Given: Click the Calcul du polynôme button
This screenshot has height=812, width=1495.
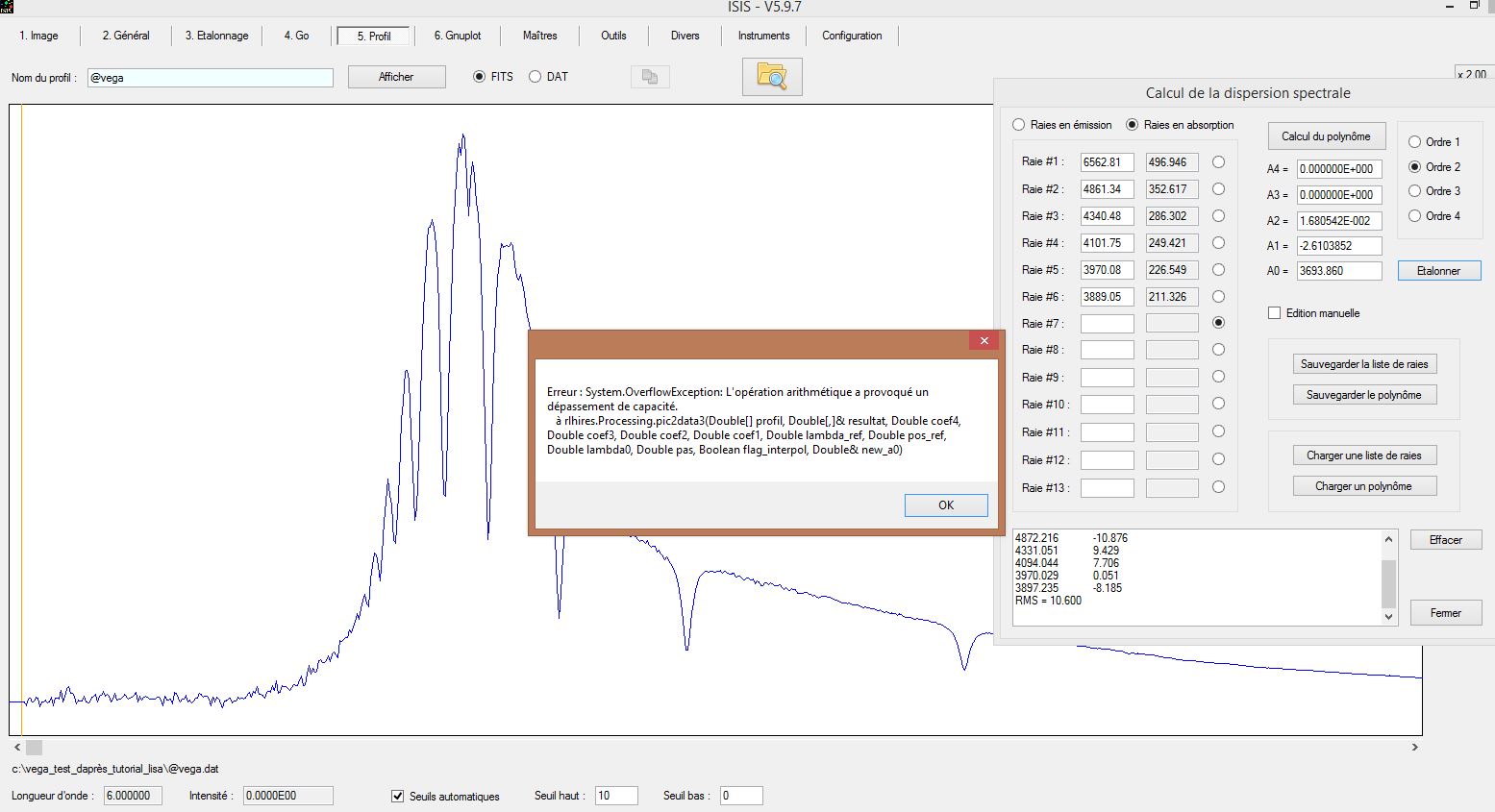Looking at the screenshot, I should tap(1326, 136).
